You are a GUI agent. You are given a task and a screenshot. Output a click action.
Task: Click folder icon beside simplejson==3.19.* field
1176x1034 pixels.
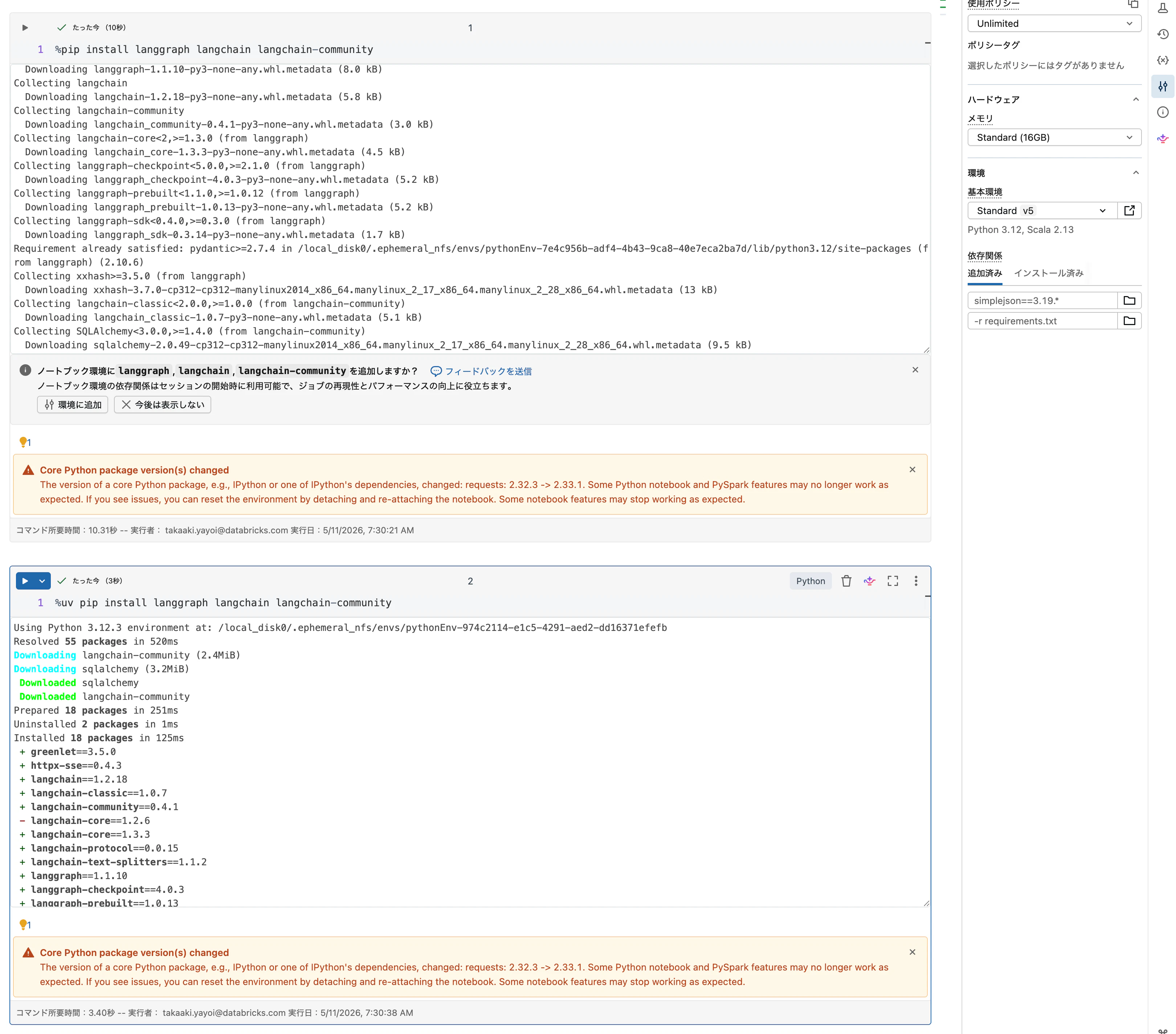pos(1130,301)
